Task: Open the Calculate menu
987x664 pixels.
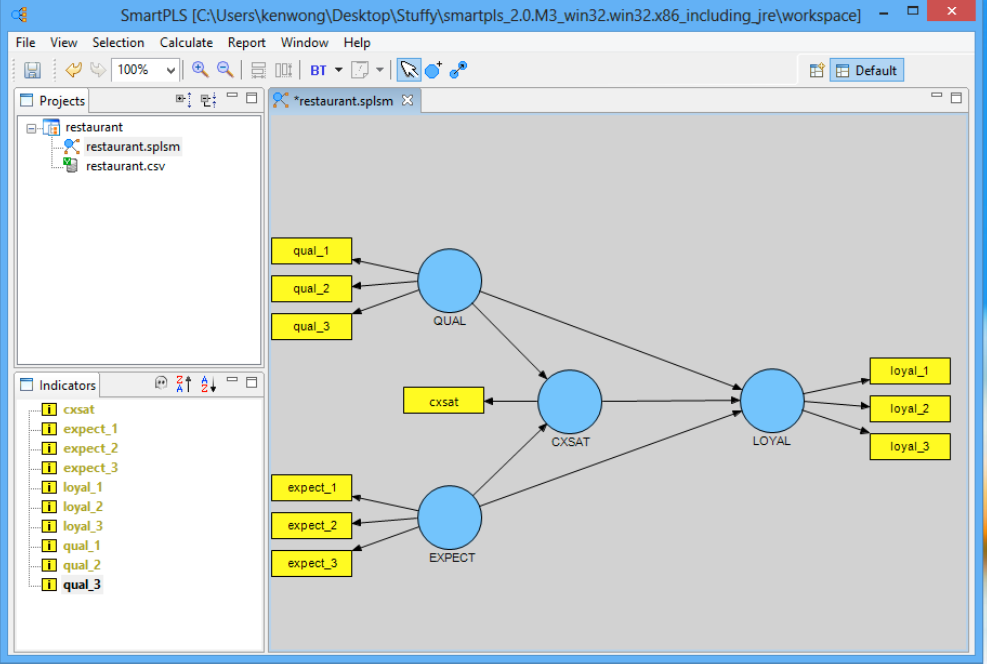Action: [x=186, y=43]
